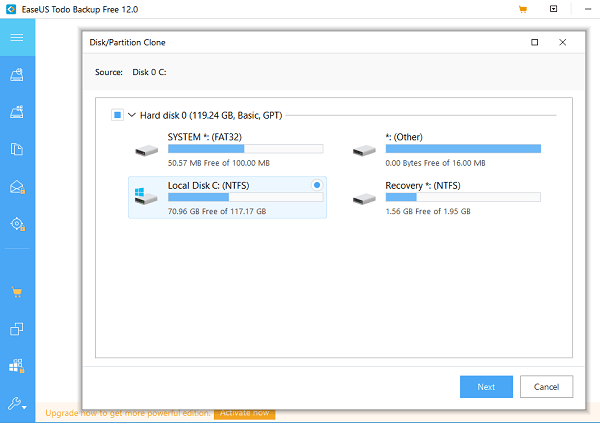600x424 pixels.
Task: Click the Recovery partition usage bar
Action: [463, 197]
